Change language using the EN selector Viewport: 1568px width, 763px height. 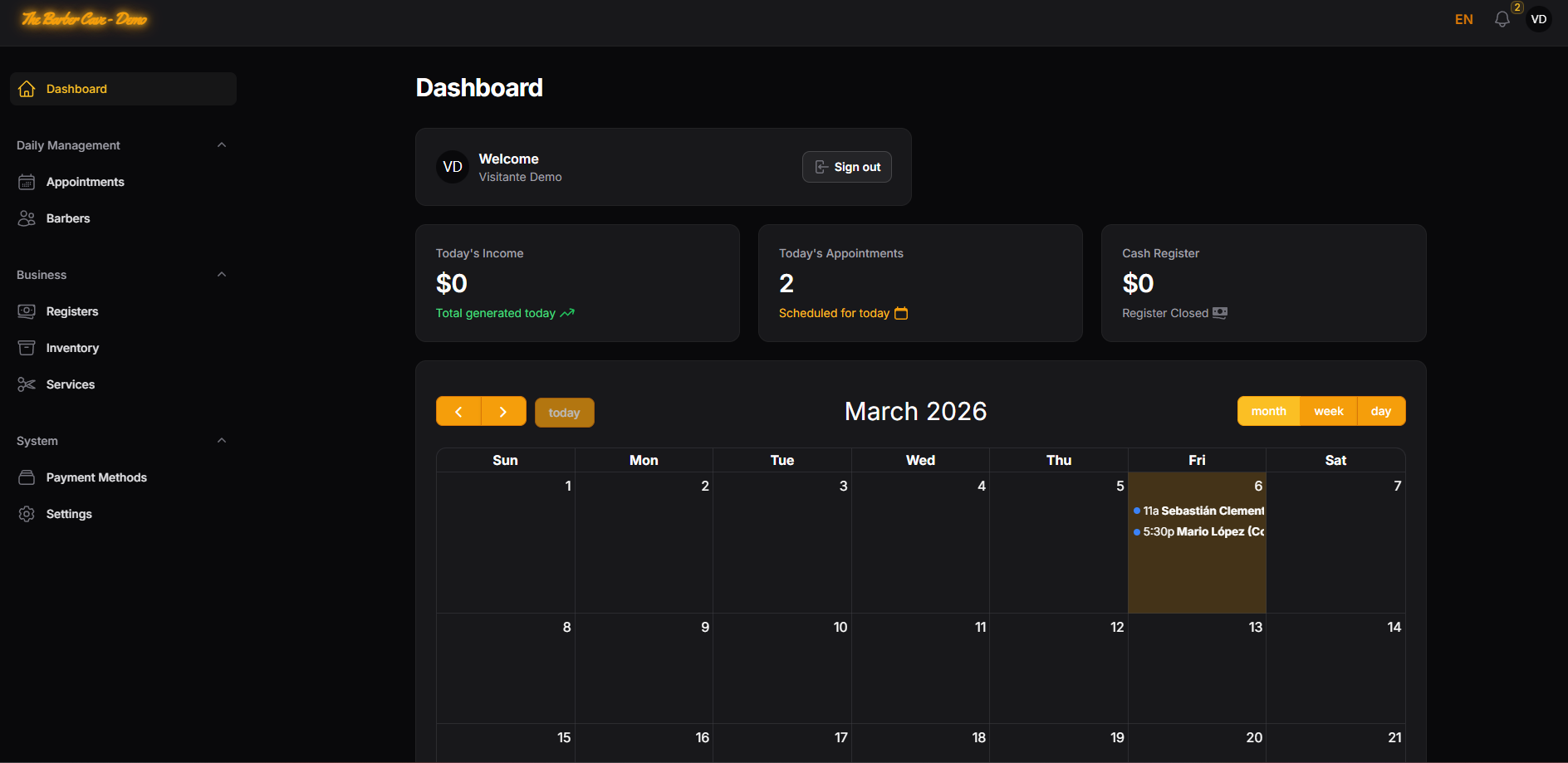(1463, 18)
